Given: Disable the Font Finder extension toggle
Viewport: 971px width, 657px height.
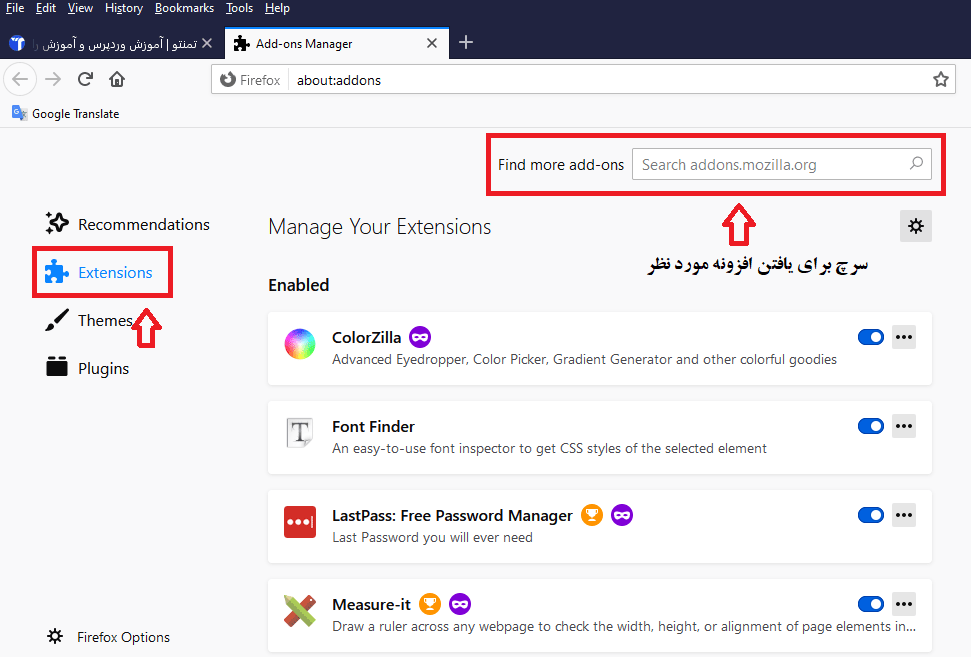Looking at the screenshot, I should tap(871, 426).
